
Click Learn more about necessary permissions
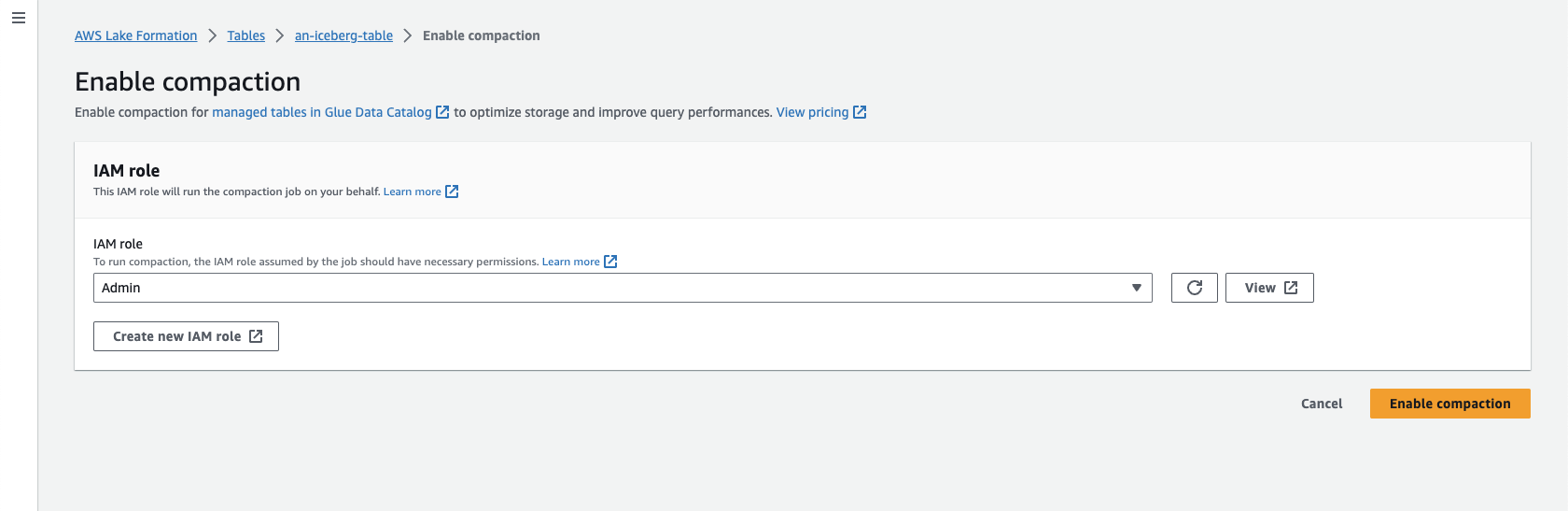click(570, 262)
